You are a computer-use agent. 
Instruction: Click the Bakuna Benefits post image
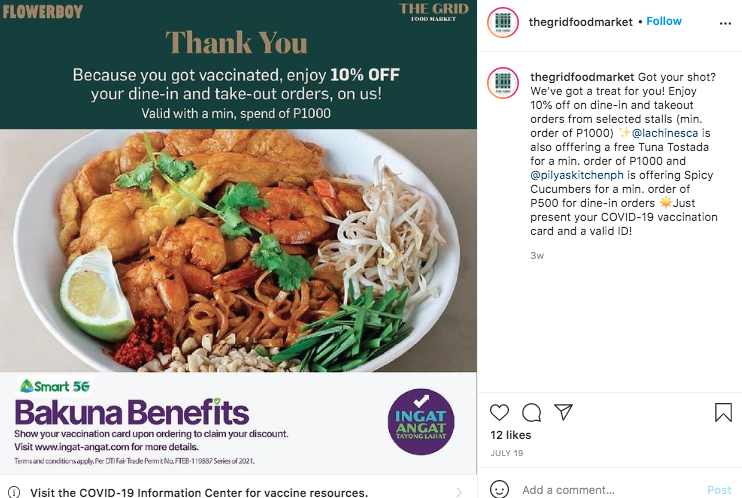(238, 237)
